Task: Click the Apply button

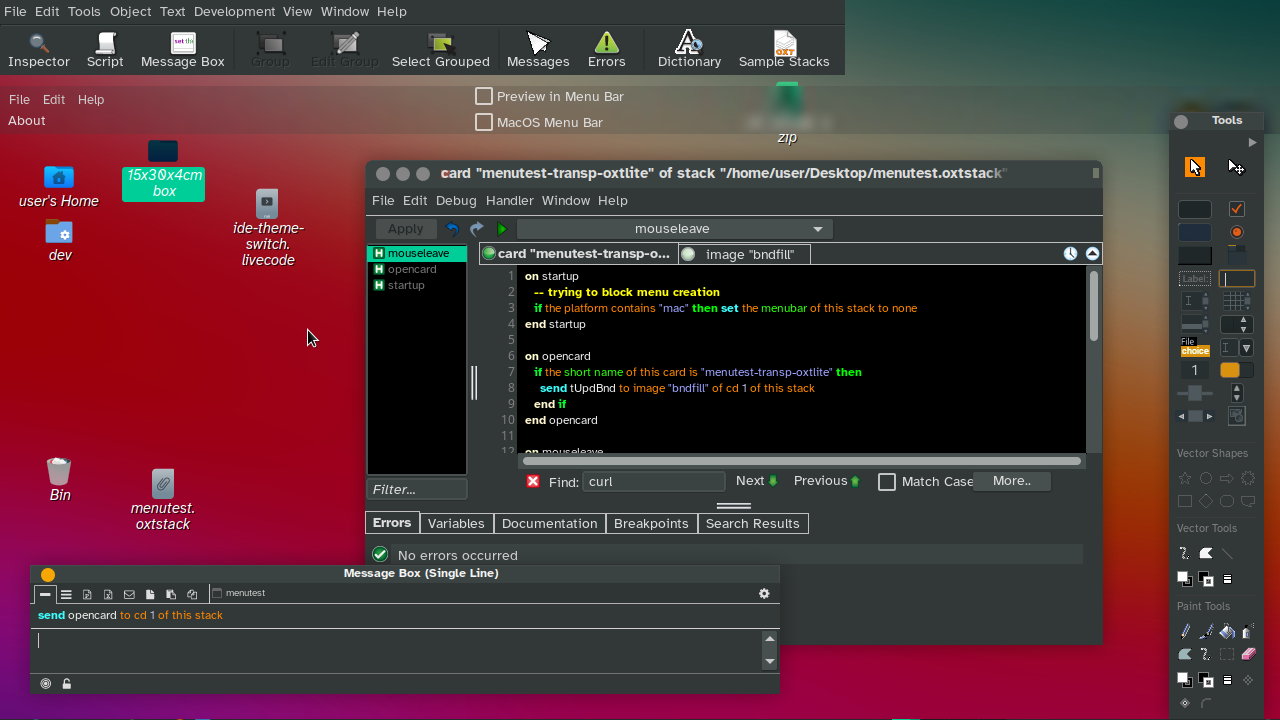Action: click(x=405, y=229)
